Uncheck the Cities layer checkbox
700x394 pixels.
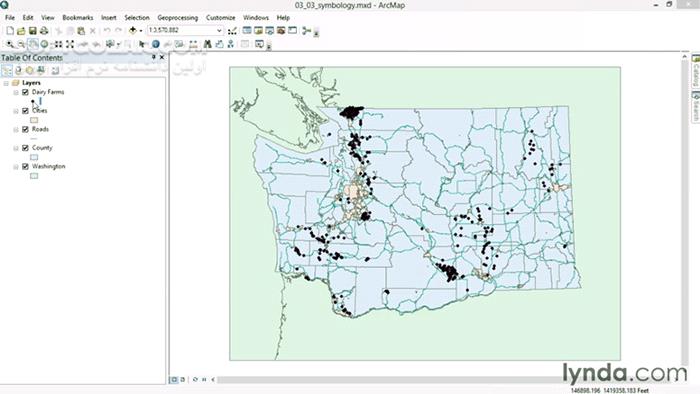[x=25, y=111]
